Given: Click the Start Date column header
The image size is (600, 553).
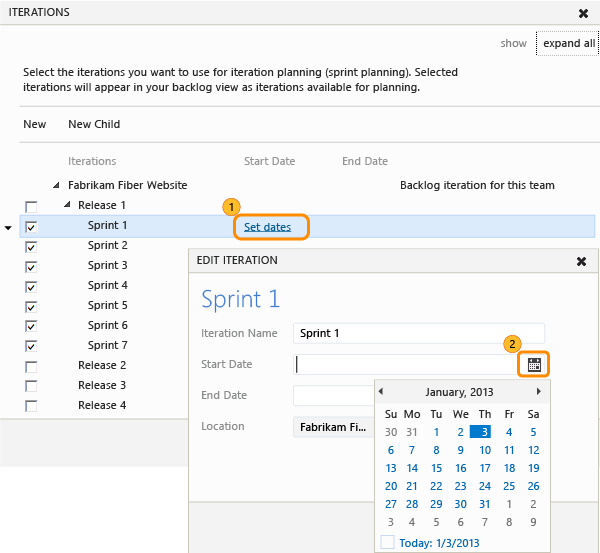Looking at the screenshot, I should (269, 161).
